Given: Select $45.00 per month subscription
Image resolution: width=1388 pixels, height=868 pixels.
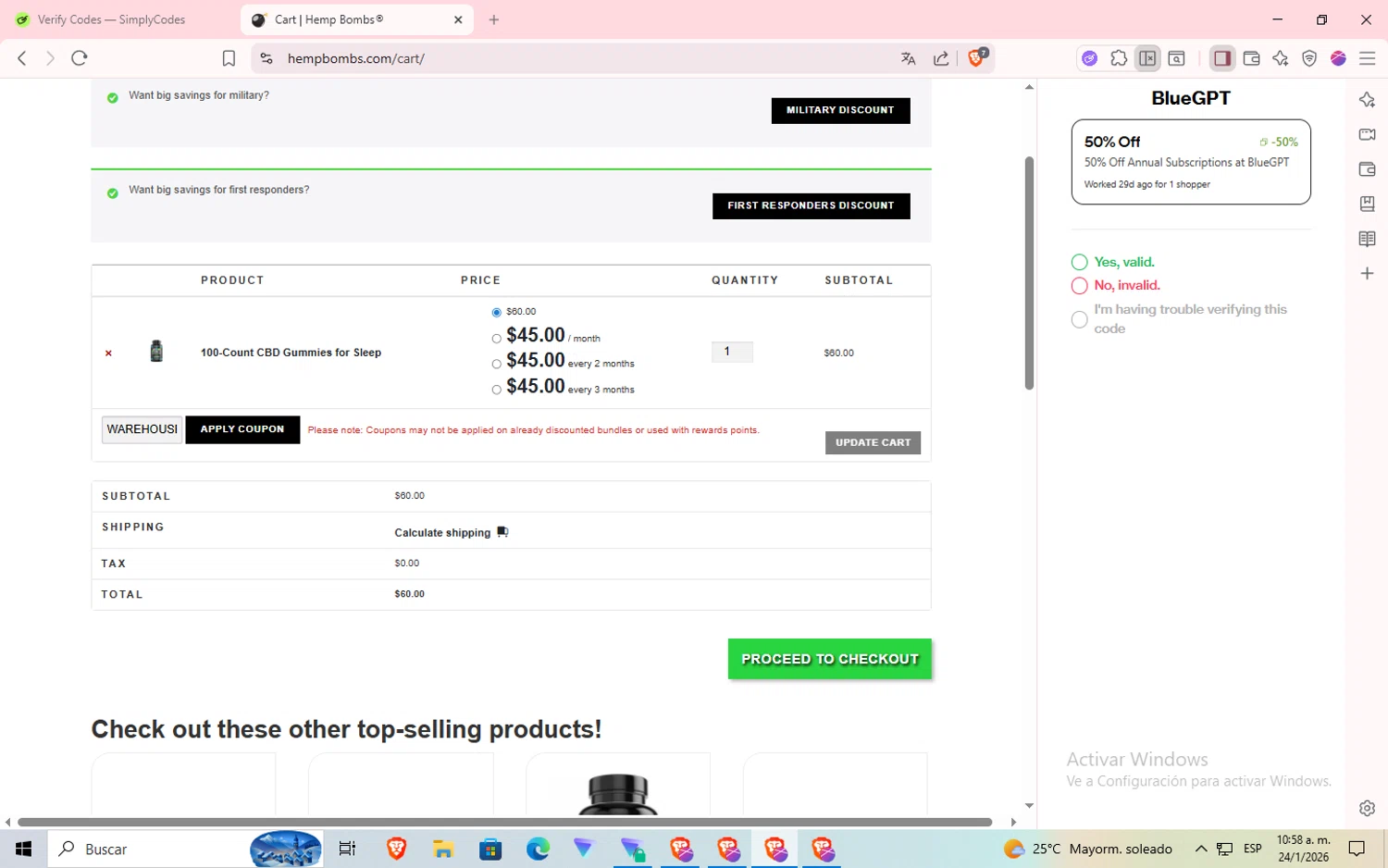Looking at the screenshot, I should click(x=497, y=339).
